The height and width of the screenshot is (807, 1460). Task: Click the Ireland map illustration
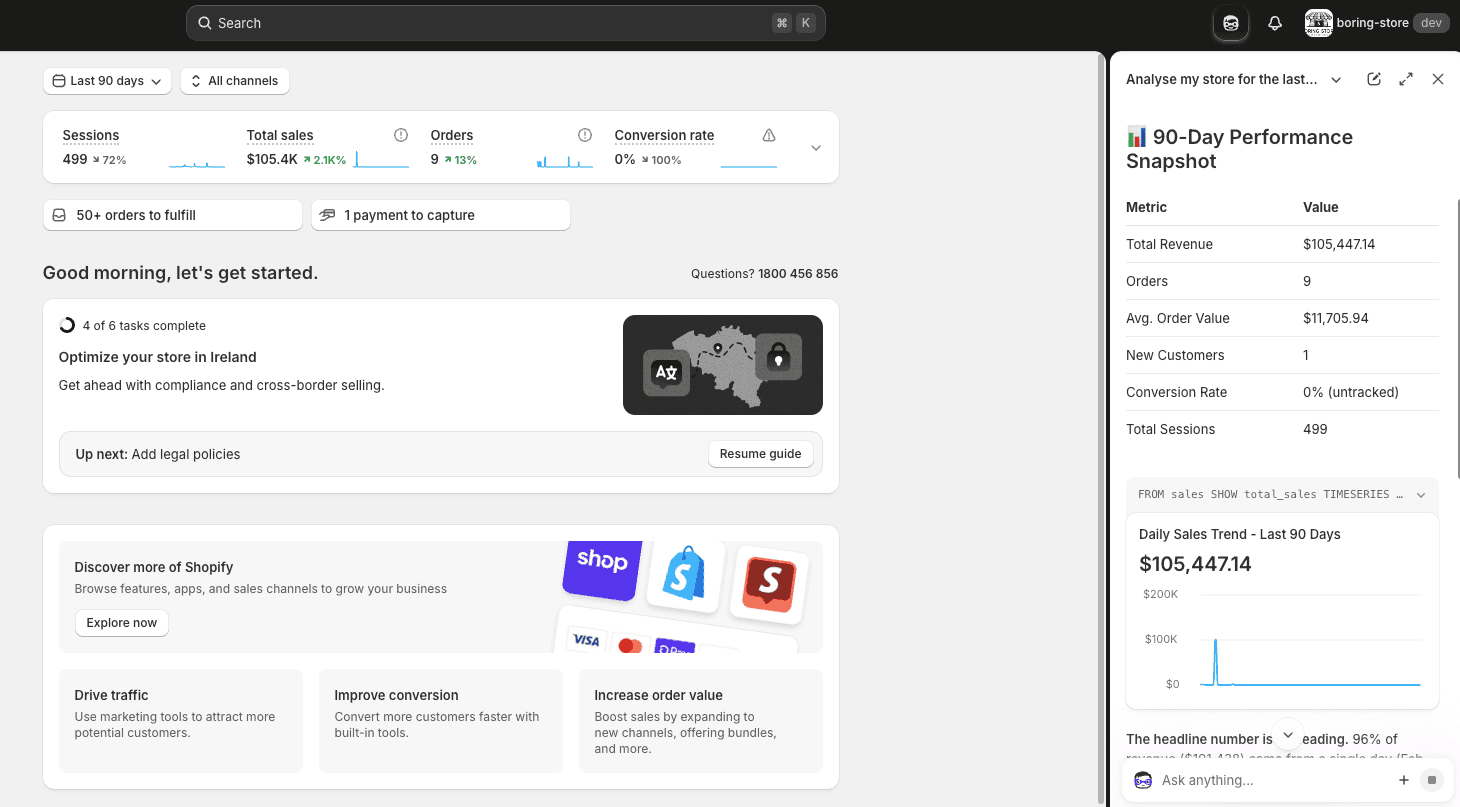coord(723,365)
